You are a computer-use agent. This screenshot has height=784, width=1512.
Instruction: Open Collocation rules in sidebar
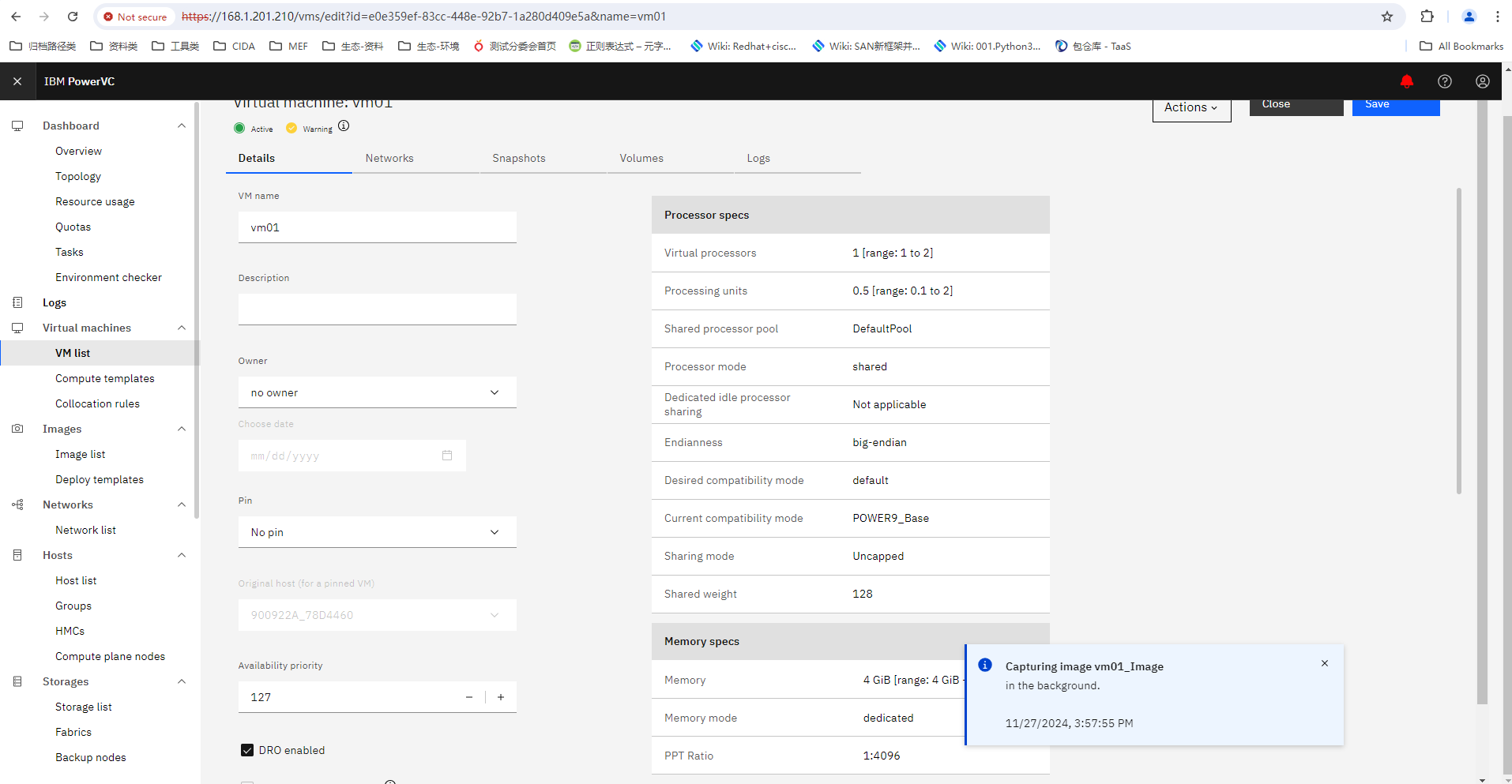(x=97, y=403)
